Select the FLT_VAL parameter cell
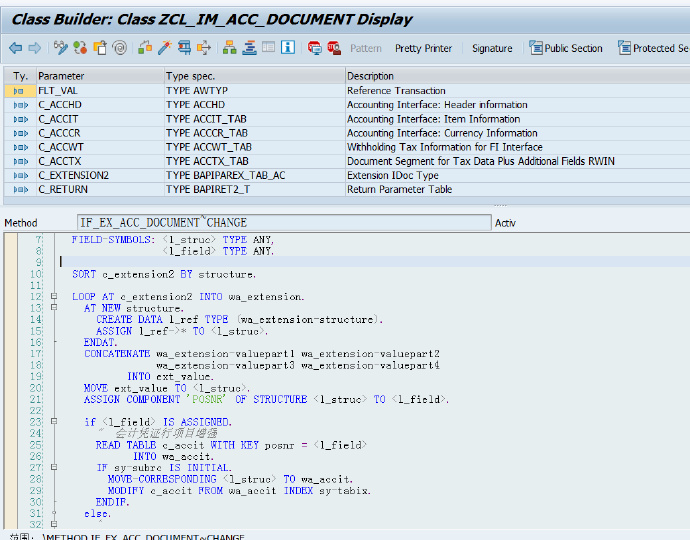Screen dimensions: 690x540 coord(100,91)
